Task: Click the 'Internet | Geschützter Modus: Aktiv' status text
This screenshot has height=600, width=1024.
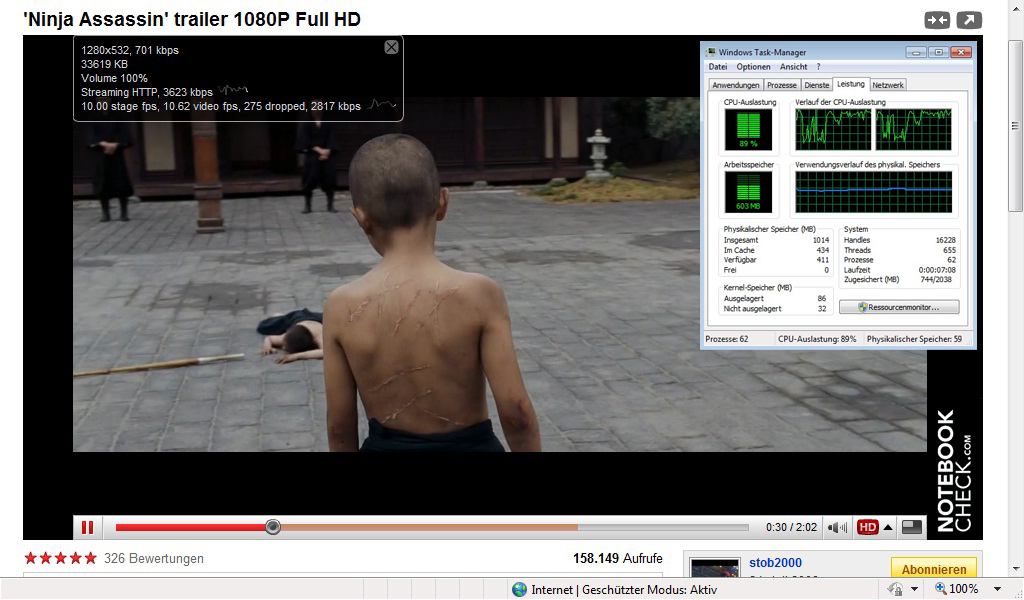Action: click(x=624, y=590)
